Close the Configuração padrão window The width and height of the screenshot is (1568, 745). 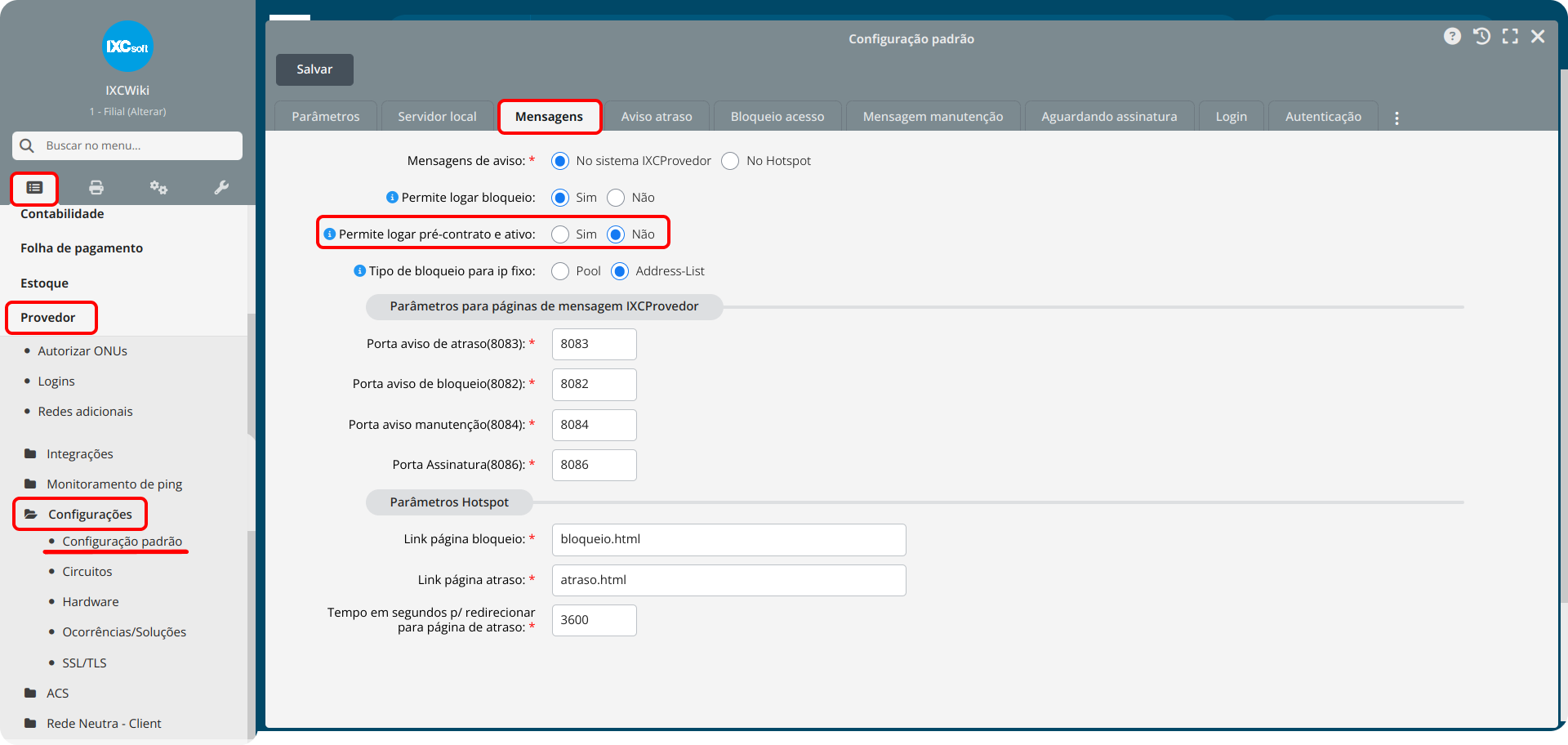(1538, 36)
